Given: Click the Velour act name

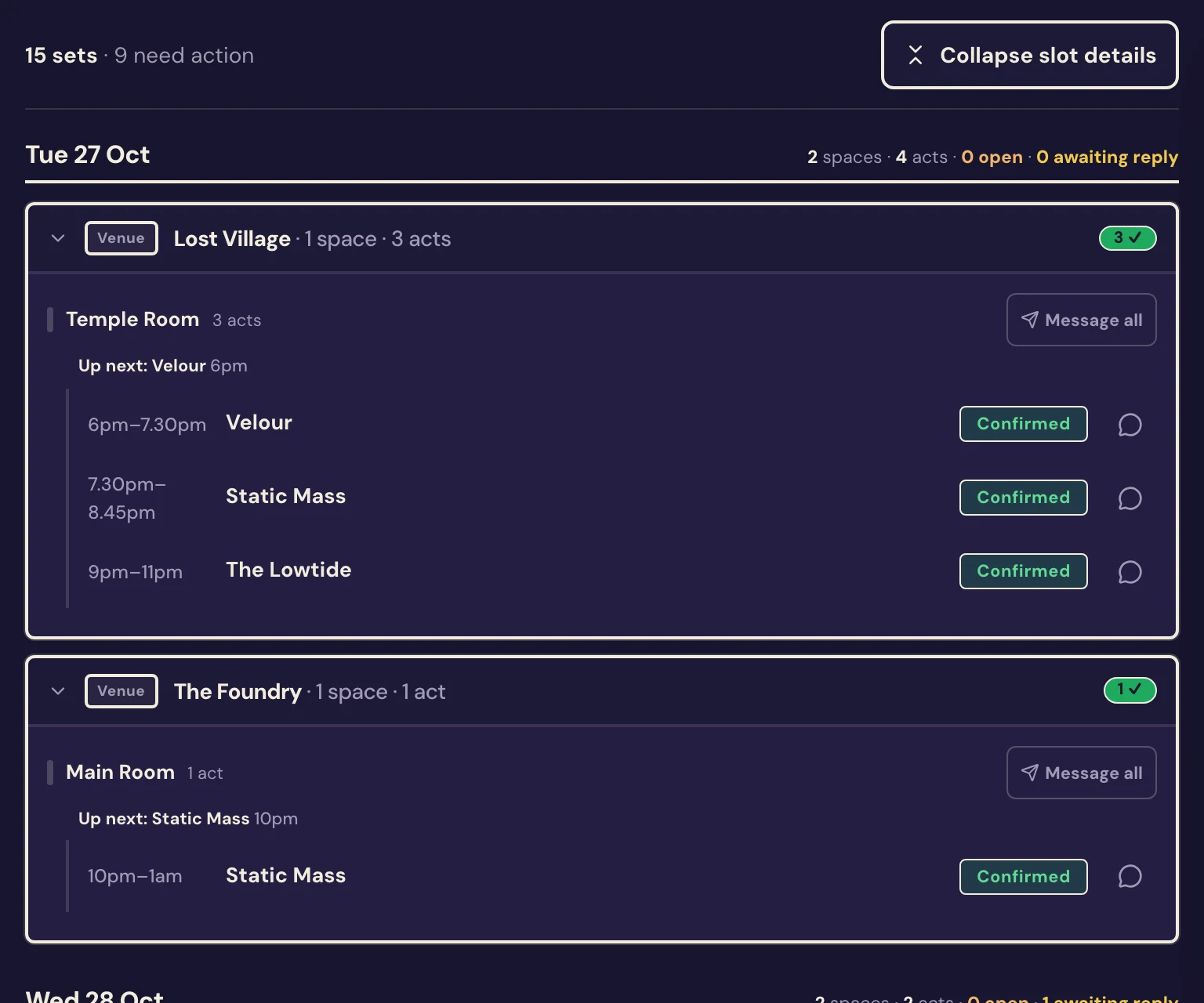Looking at the screenshot, I should 259,423.
